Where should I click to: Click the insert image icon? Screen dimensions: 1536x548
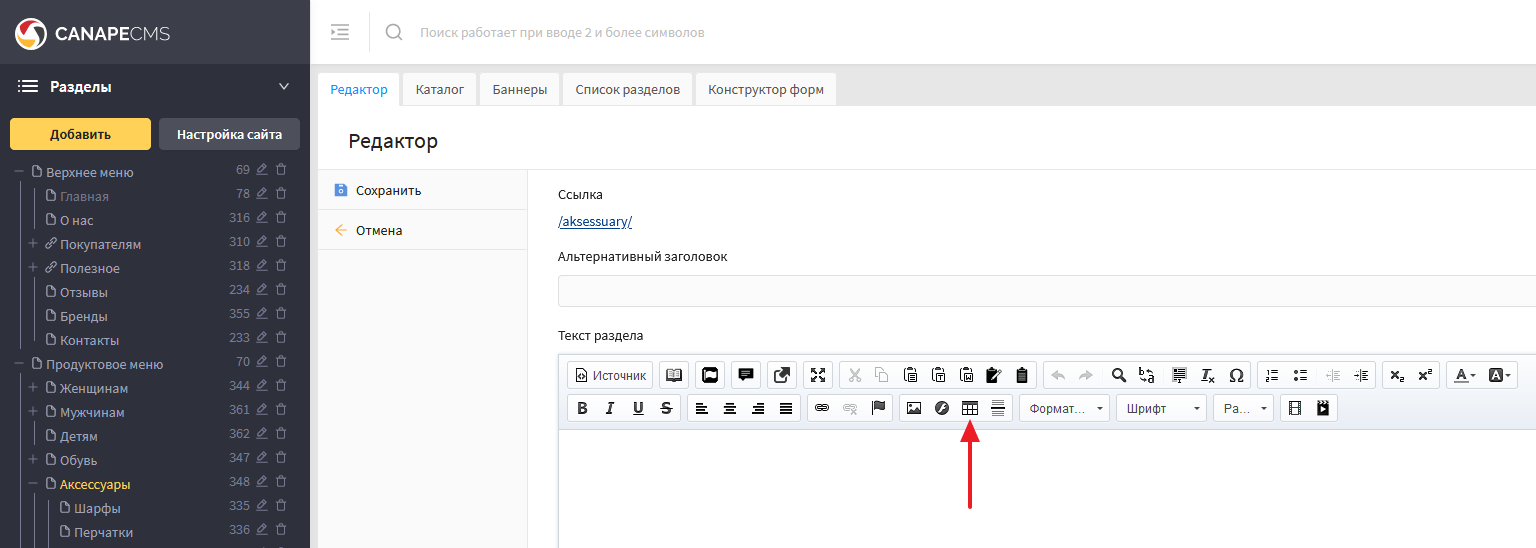tap(913, 408)
